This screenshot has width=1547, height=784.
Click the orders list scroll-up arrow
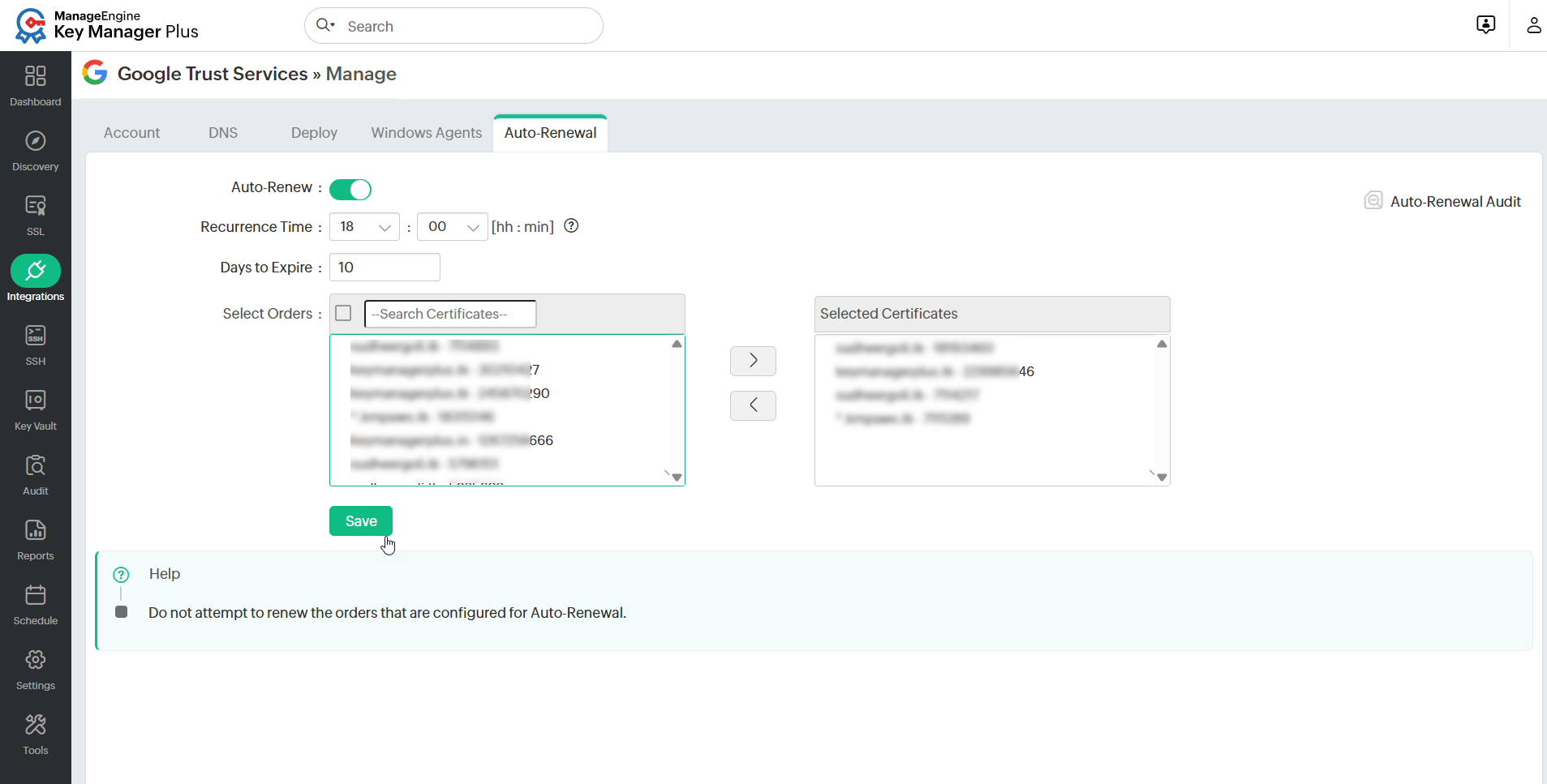677,345
